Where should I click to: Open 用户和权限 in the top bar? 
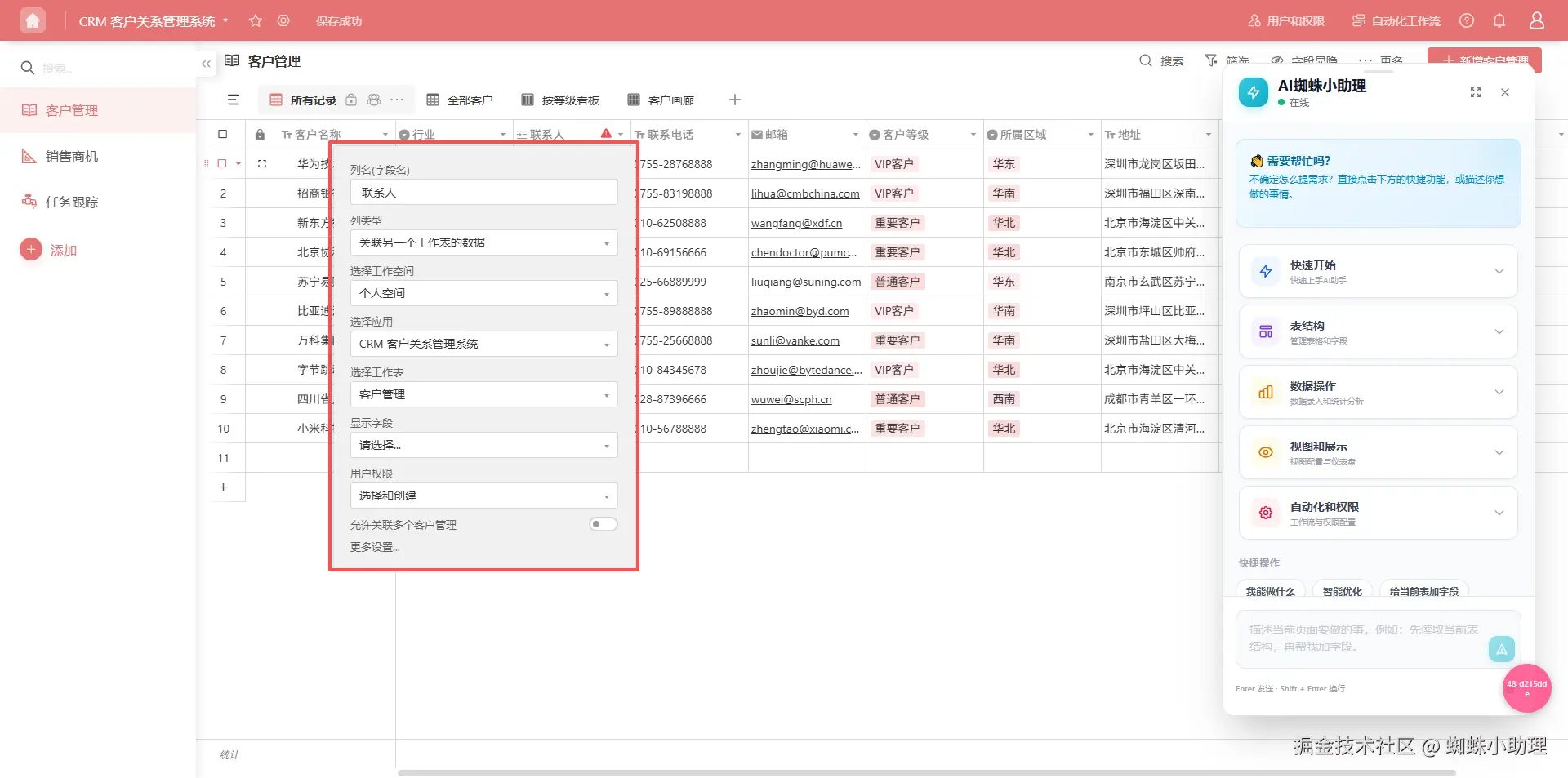pyautogui.click(x=1286, y=20)
